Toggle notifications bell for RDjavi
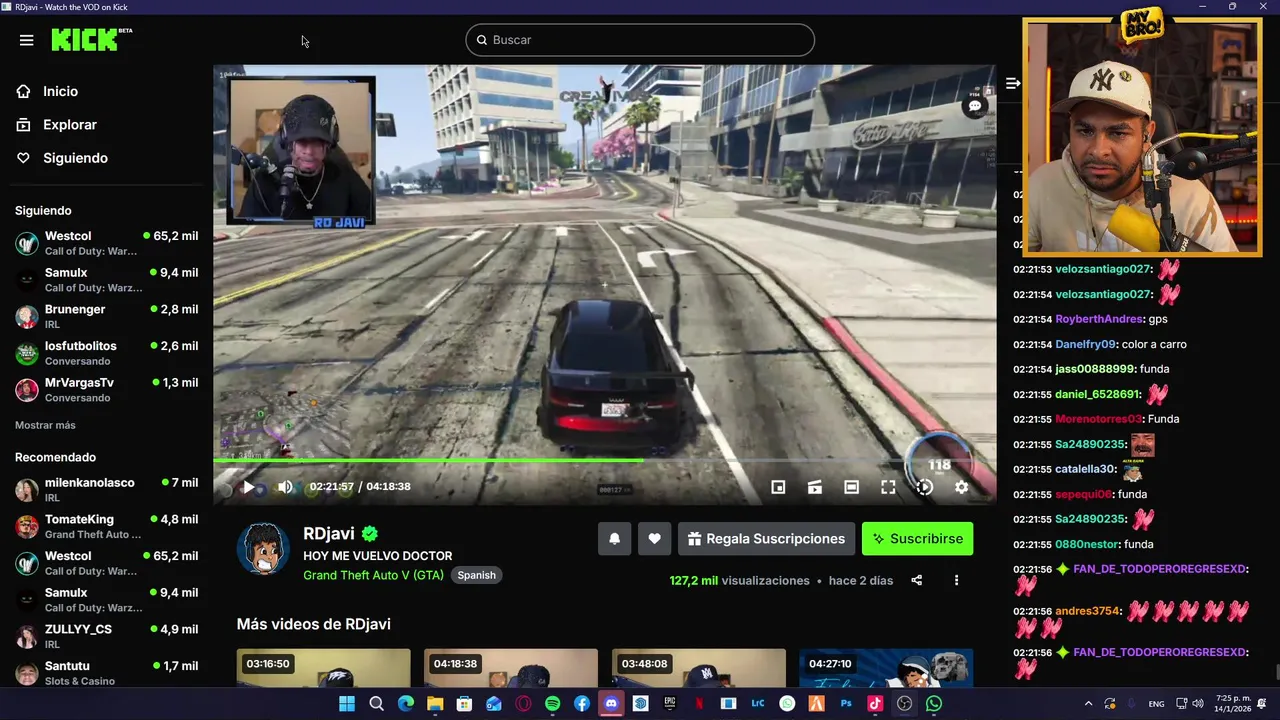Screen dimensions: 1280x720 (615, 538)
